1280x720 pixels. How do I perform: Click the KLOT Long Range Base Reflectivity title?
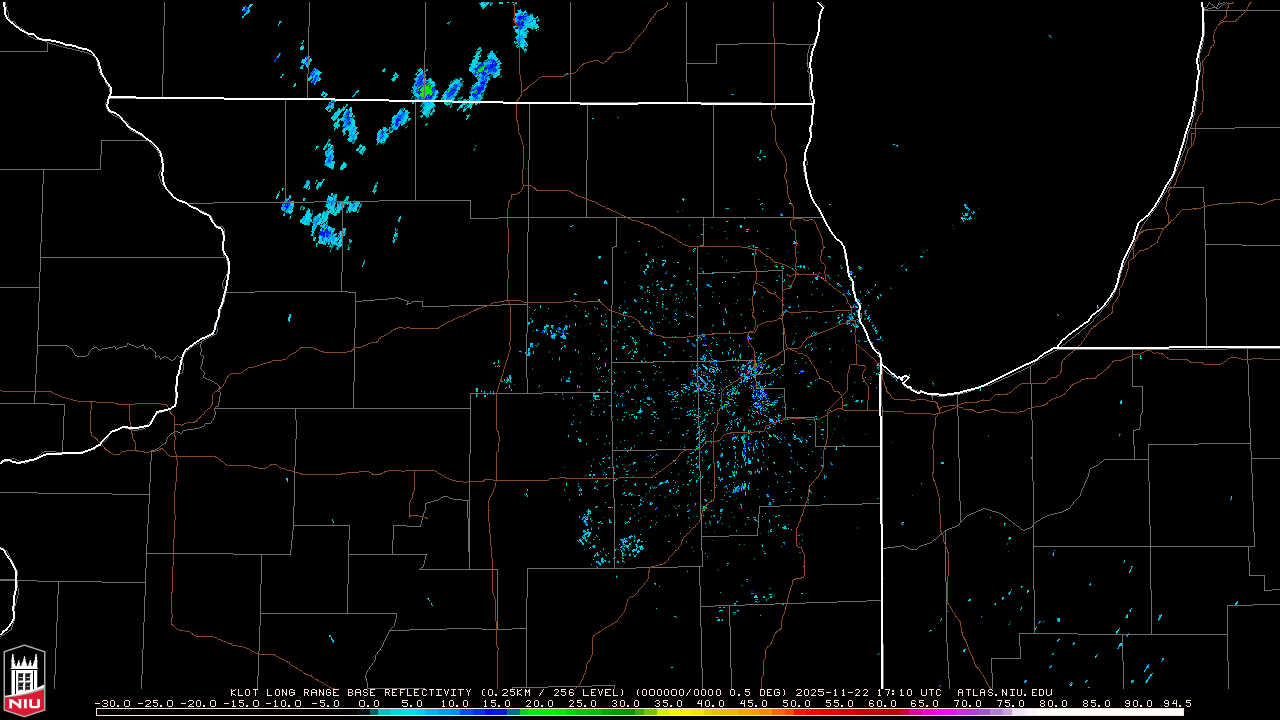351,692
